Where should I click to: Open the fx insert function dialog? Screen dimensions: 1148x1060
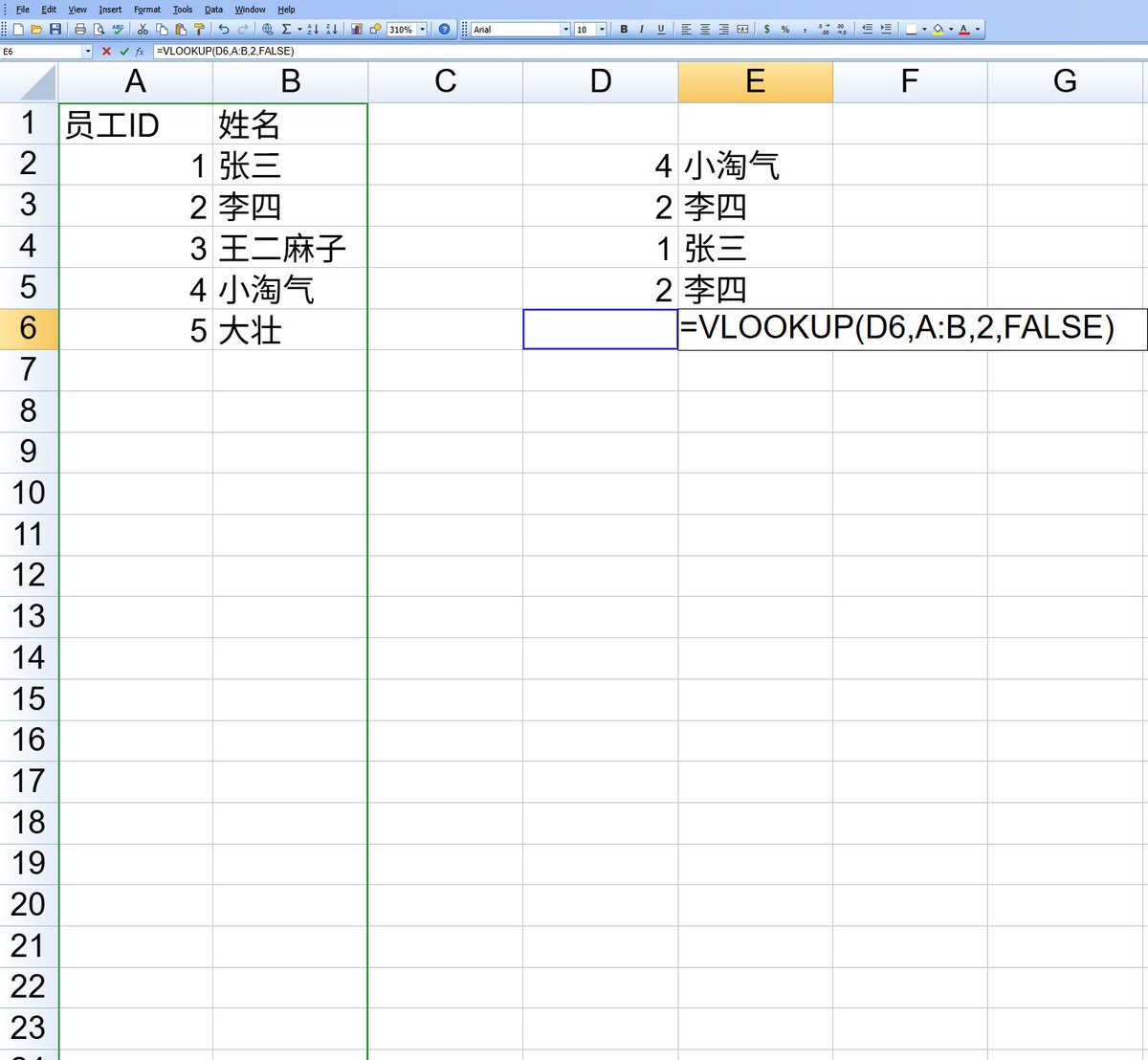tap(140, 51)
